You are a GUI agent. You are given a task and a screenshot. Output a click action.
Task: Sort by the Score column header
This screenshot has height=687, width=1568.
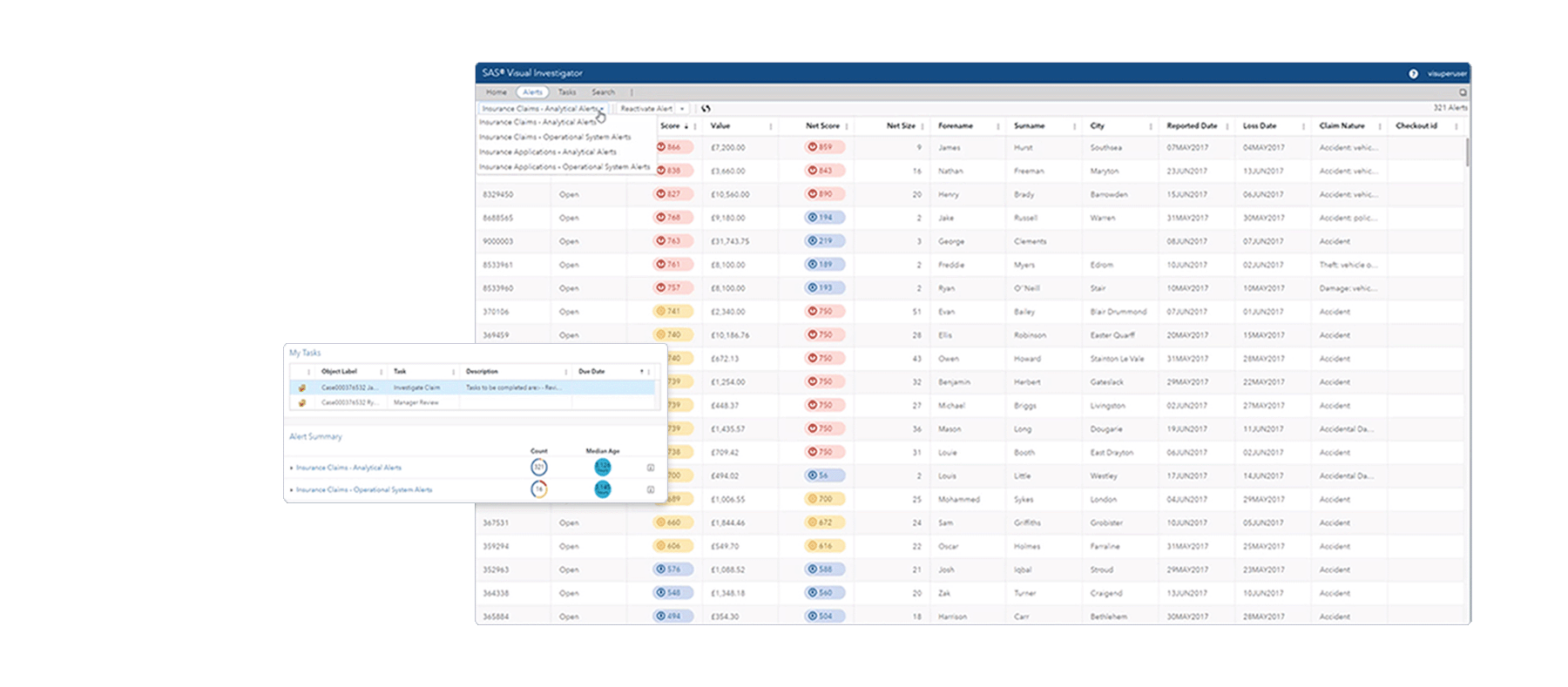670,126
